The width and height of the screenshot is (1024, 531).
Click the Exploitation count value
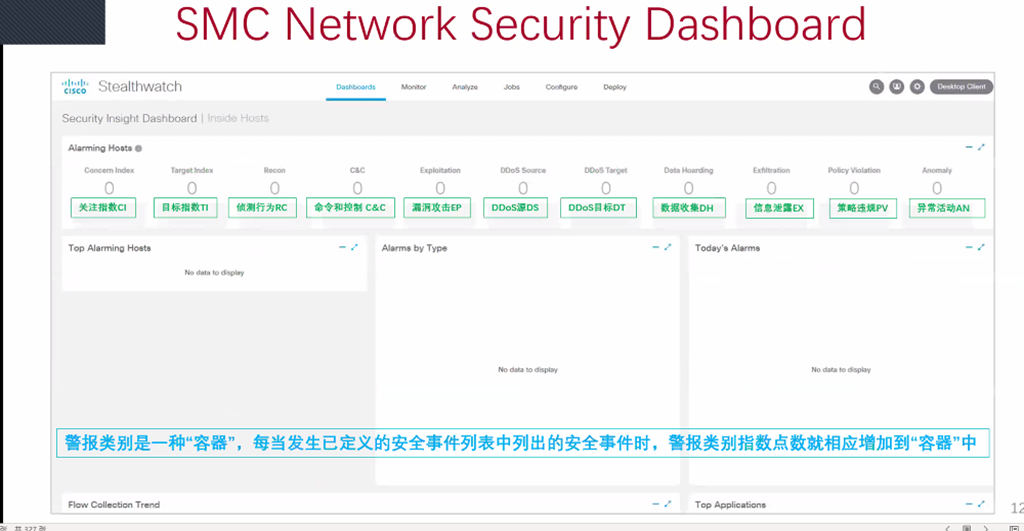pos(440,188)
